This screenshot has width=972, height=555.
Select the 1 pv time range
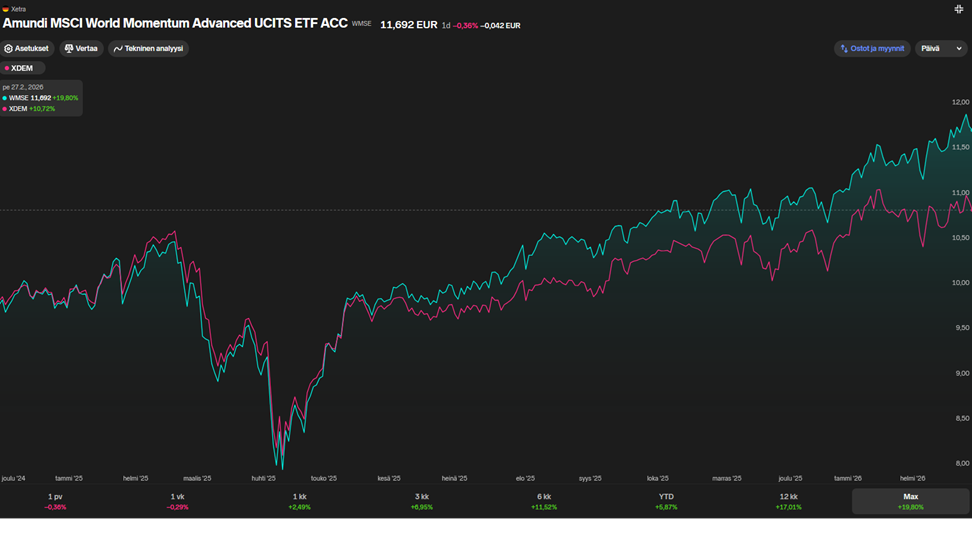pos(56,501)
